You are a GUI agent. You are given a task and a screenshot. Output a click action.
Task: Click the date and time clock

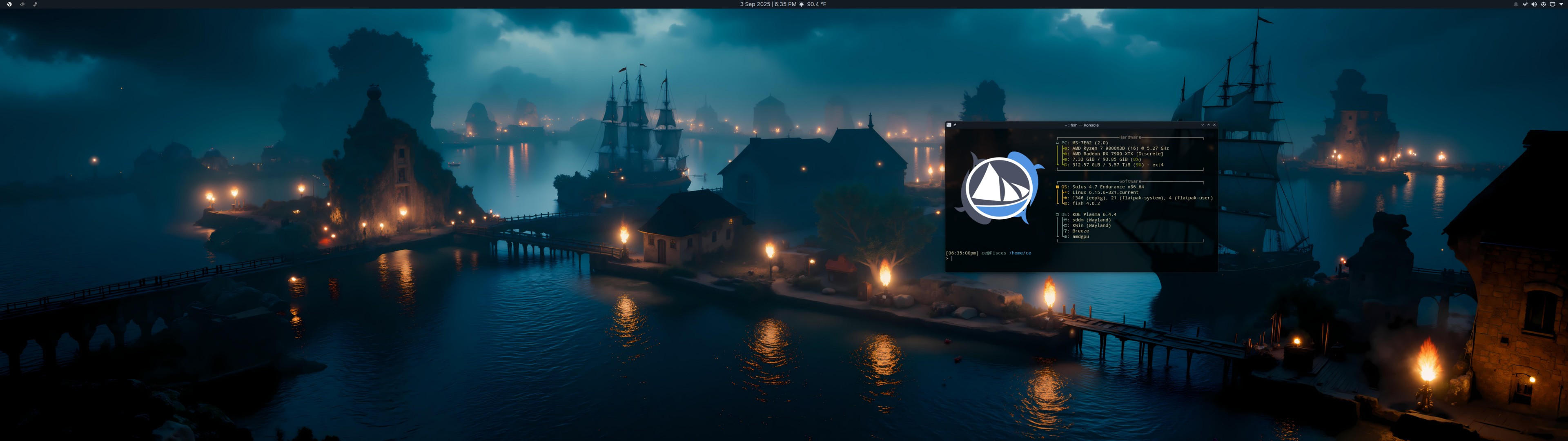(x=768, y=4)
